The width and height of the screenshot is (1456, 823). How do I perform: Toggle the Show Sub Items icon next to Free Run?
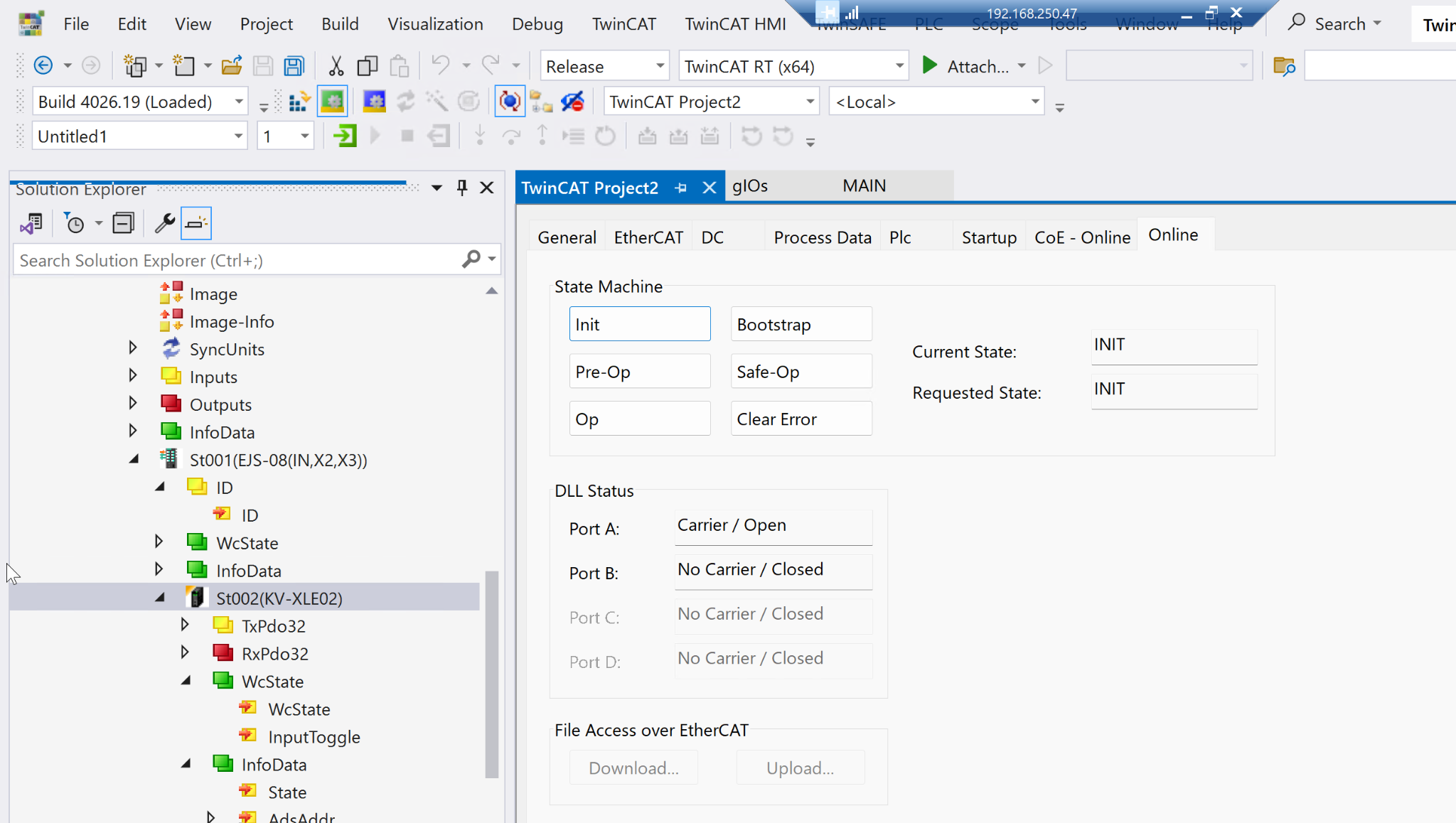tap(541, 102)
